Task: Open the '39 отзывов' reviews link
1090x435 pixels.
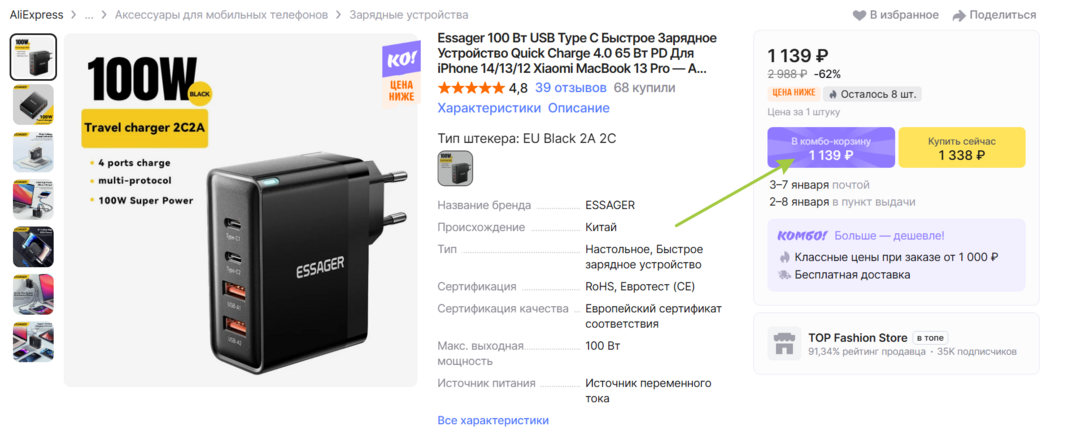Action: (571, 88)
